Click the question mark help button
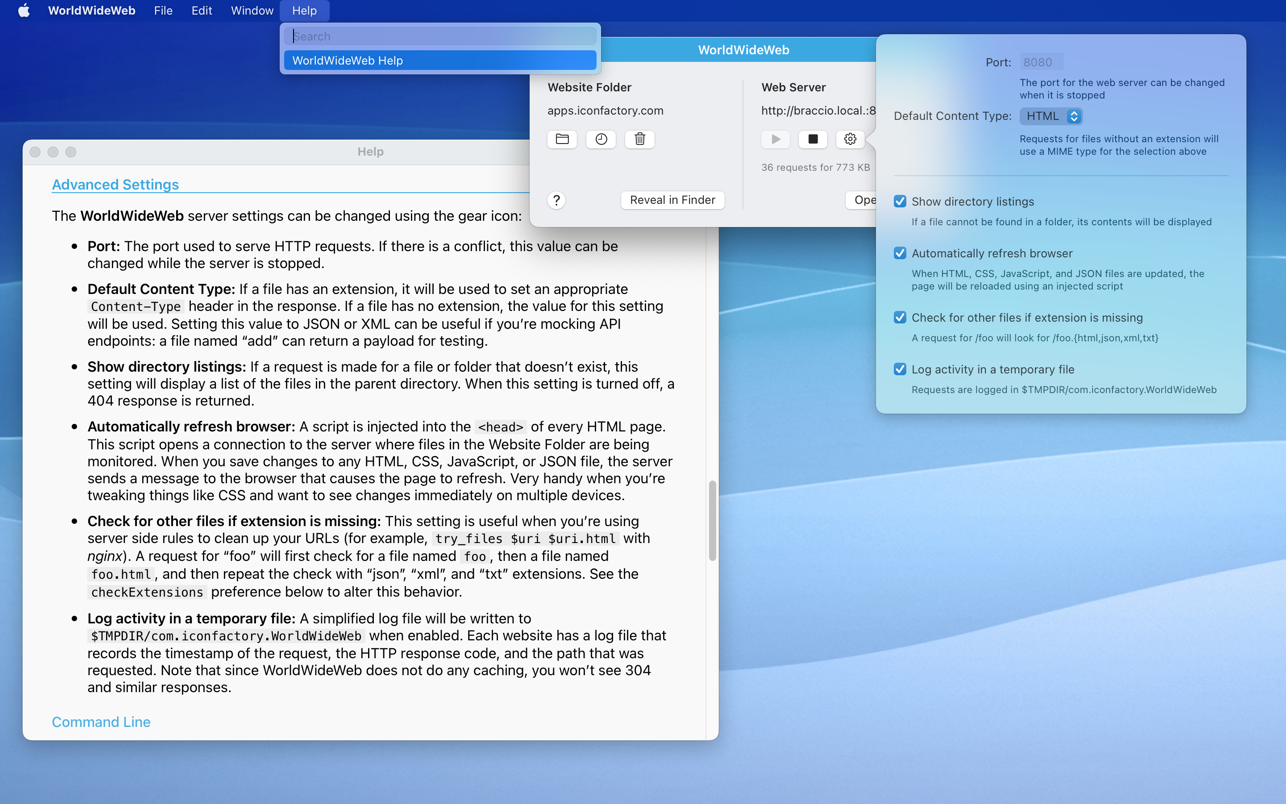Screen dimensions: 1286x804 [x=557, y=200]
